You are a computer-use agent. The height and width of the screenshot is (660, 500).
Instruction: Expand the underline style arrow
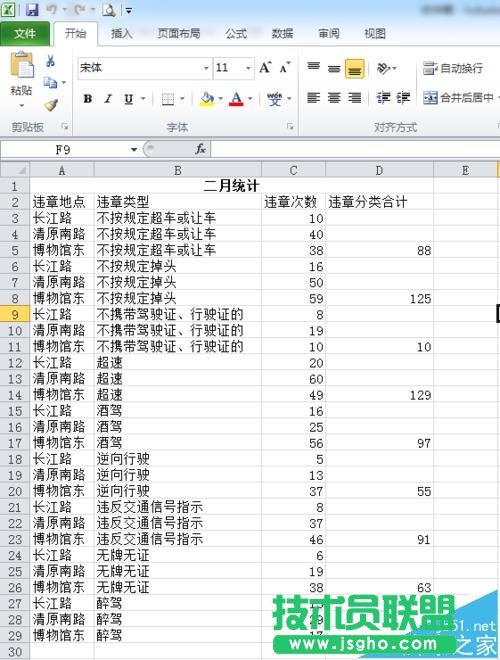[x=143, y=99]
